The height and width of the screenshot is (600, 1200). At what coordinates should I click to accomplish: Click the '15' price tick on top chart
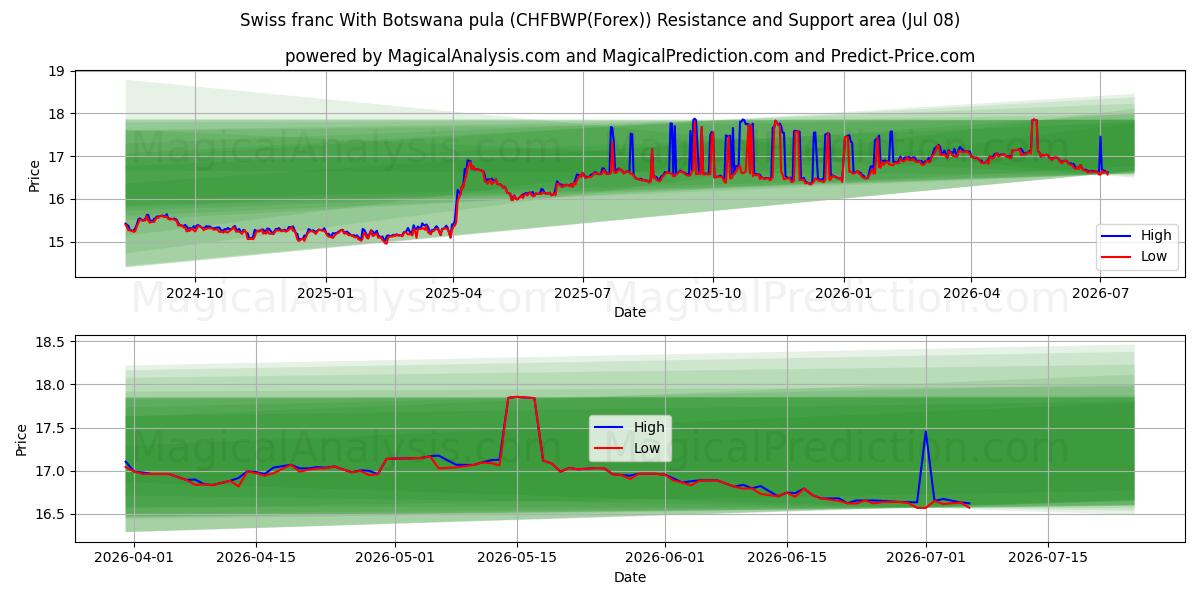point(56,242)
